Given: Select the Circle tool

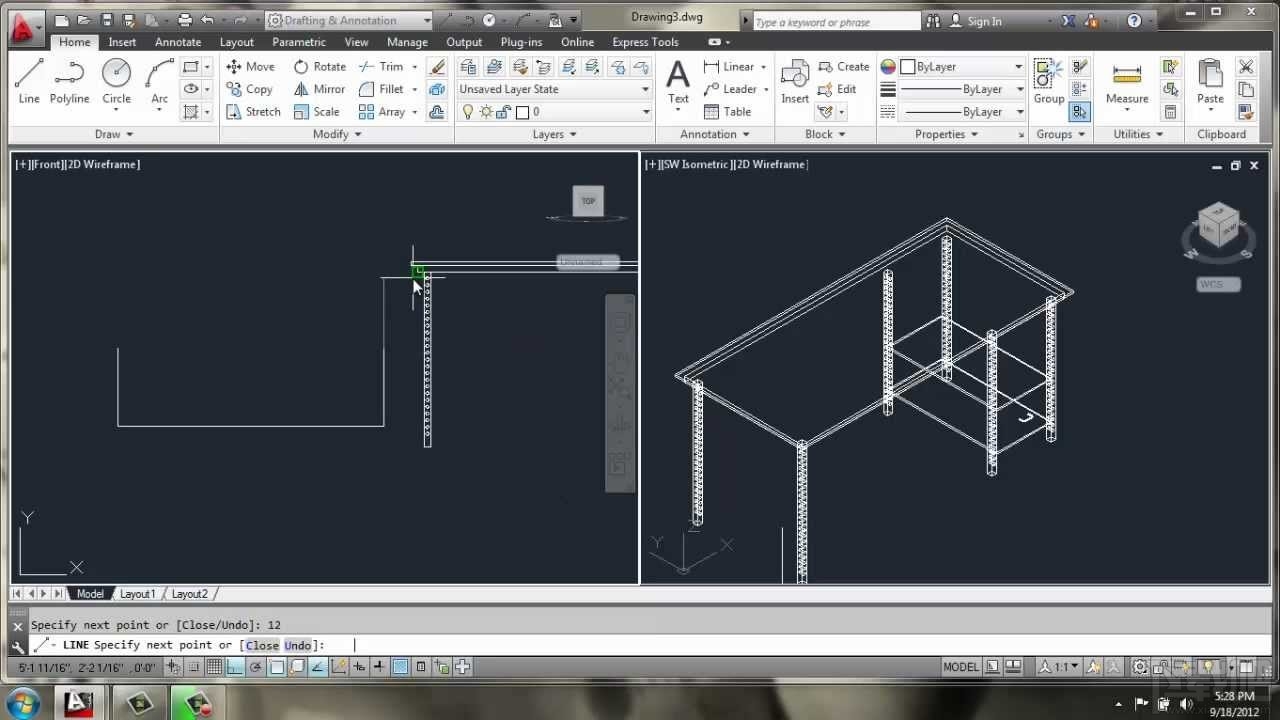Looking at the screenshot, I should pos(116,80).
